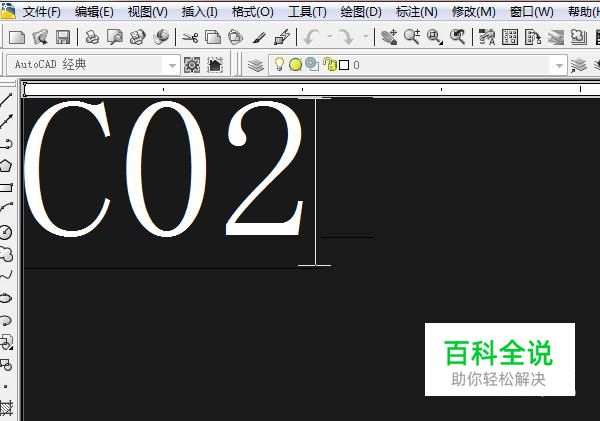
Task: Open the 标注(N) menu
Action: (x=417, y=12)
